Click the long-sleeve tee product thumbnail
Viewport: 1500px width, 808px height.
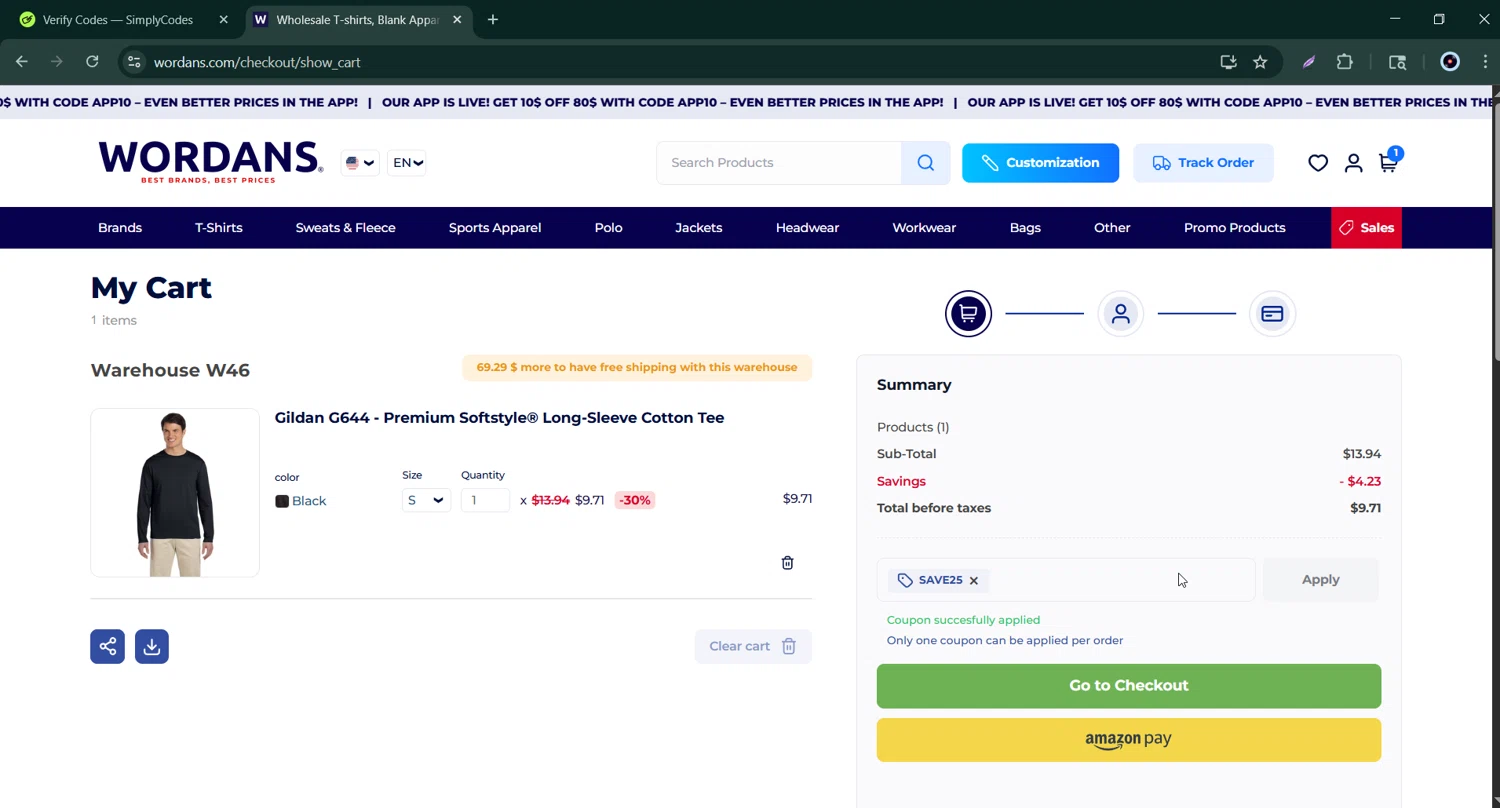click(x=175, y=493)
